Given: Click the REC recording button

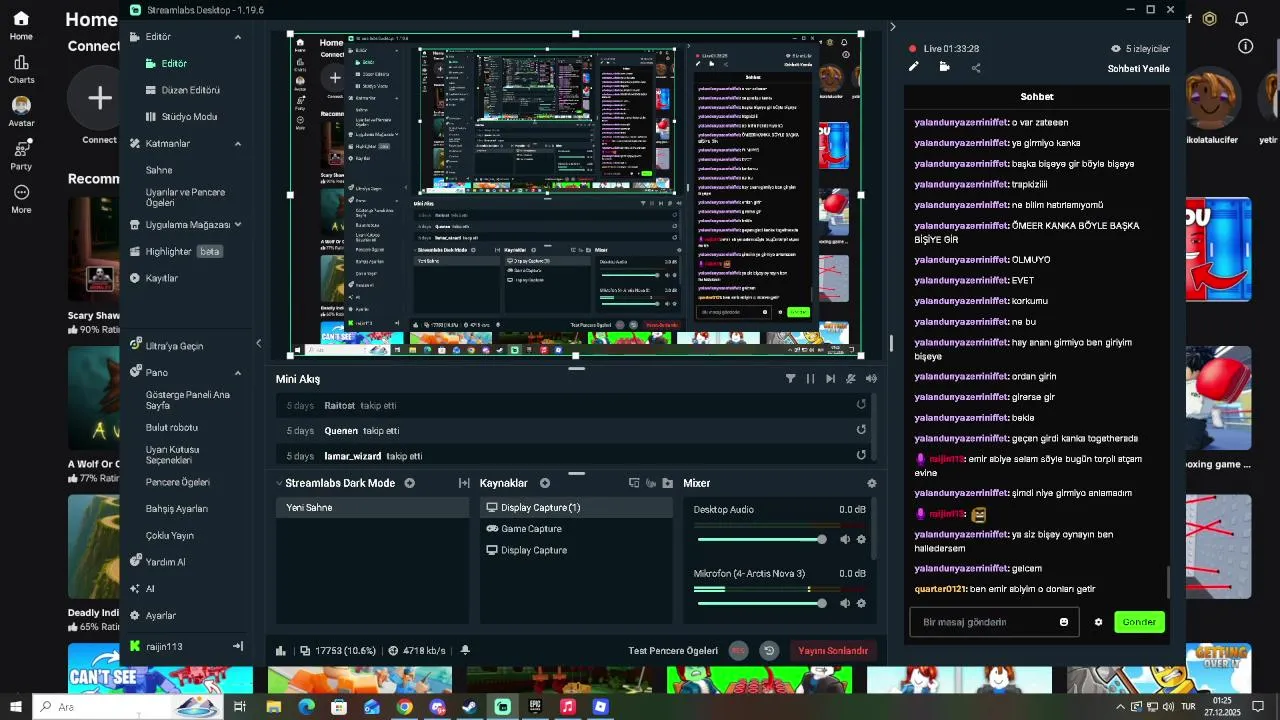Looking at the screenshot, I should point(738,650).
